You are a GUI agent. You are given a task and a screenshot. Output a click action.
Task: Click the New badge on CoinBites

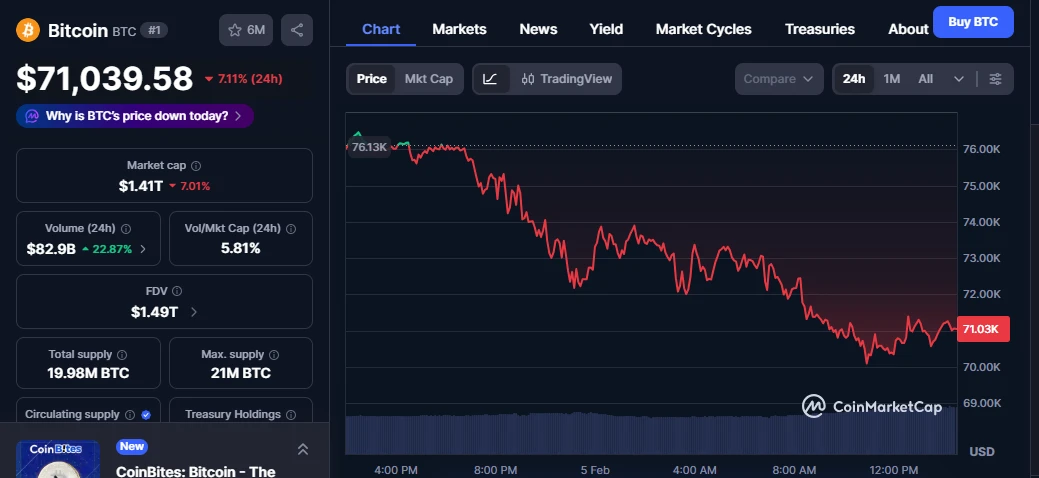pos(131,446)
